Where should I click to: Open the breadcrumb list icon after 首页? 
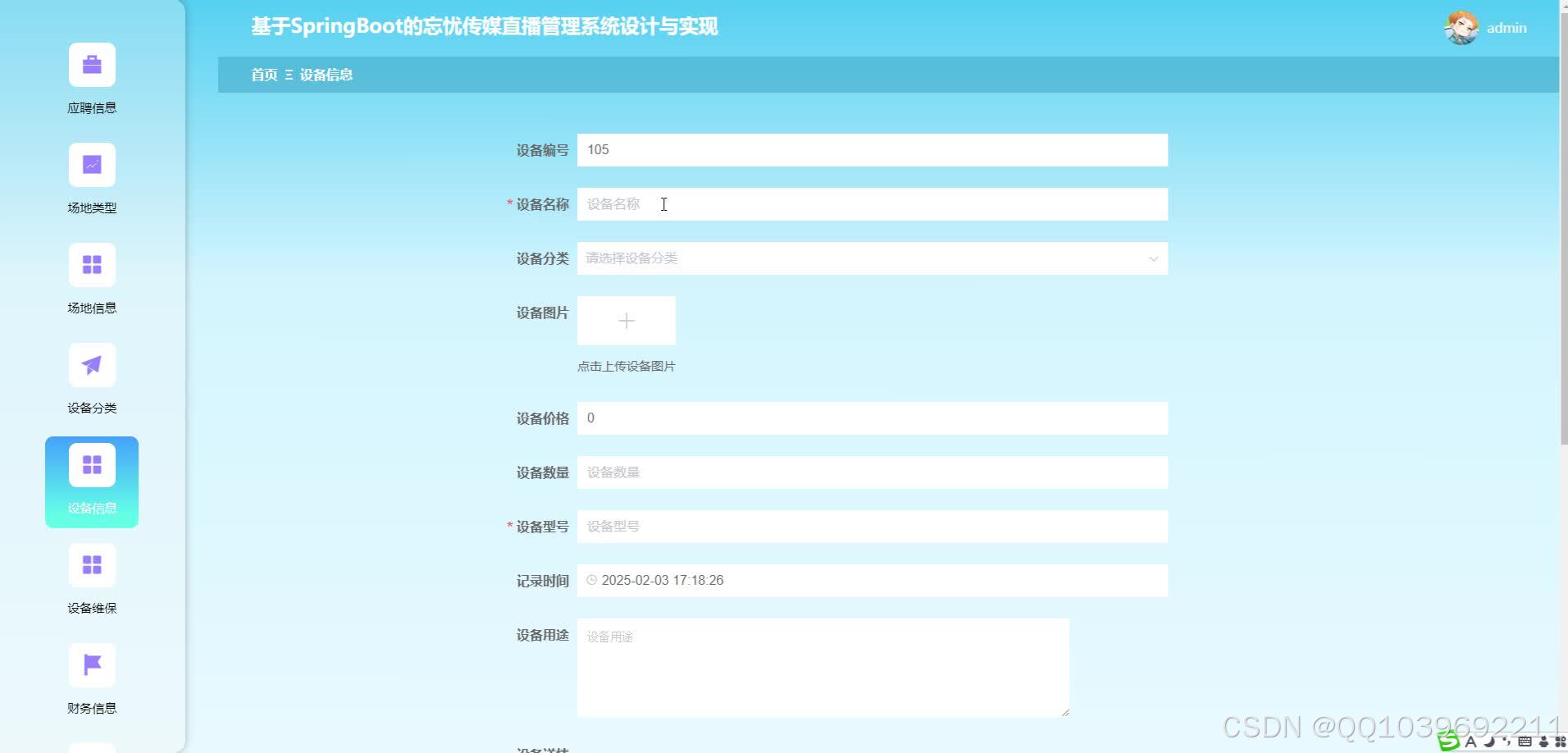pyautogui.click(x=288, y=75)
